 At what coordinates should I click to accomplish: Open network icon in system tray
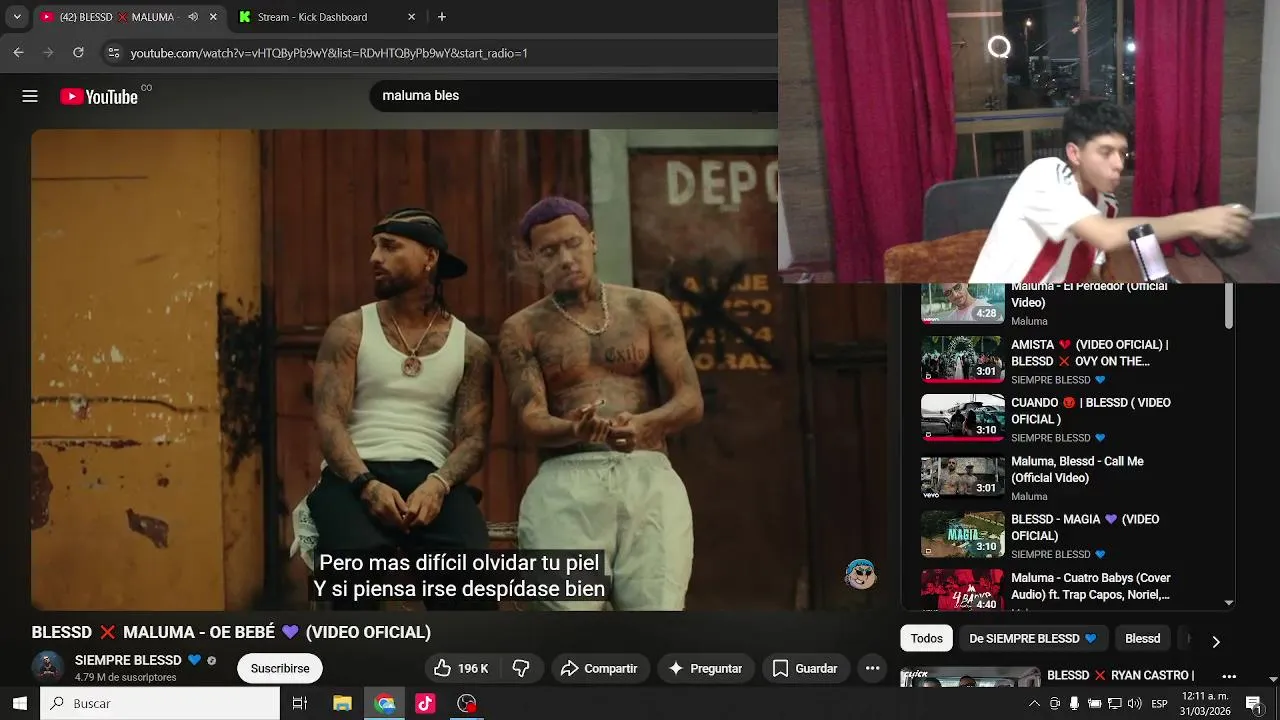point(1114,703)
